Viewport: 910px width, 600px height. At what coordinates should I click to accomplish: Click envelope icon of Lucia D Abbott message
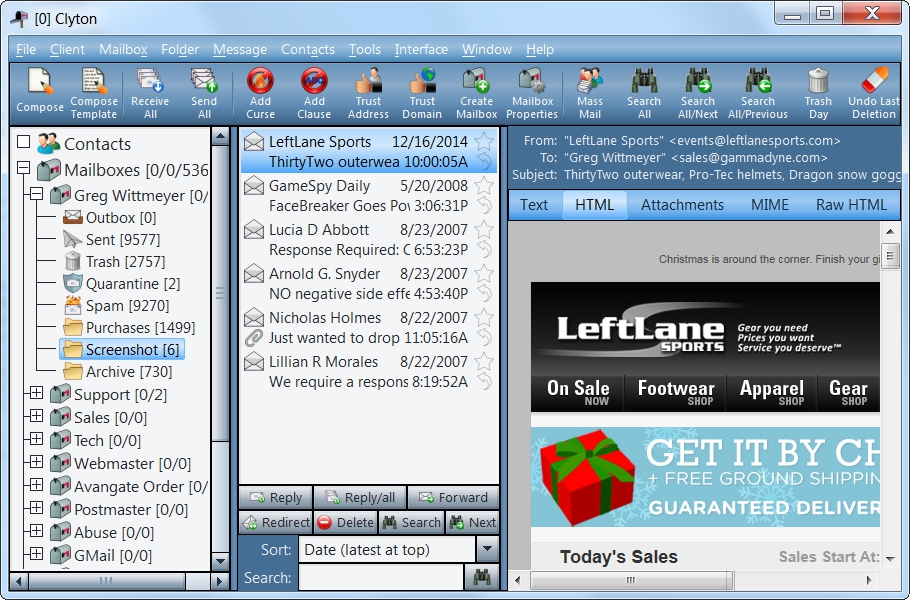(254, 230)
